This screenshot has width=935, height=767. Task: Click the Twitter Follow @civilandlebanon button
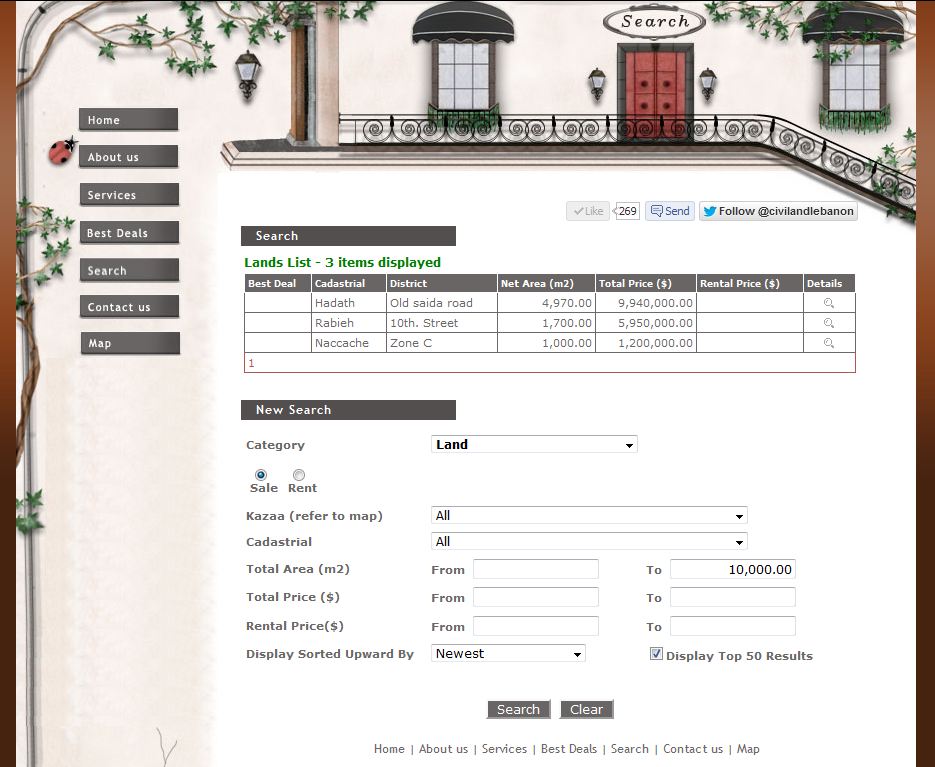777,211
